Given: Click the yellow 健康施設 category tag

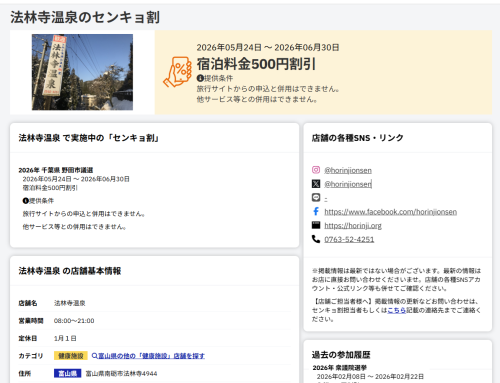Looking at the screenshot, I should pyautogui.click(x=71, y=356).
